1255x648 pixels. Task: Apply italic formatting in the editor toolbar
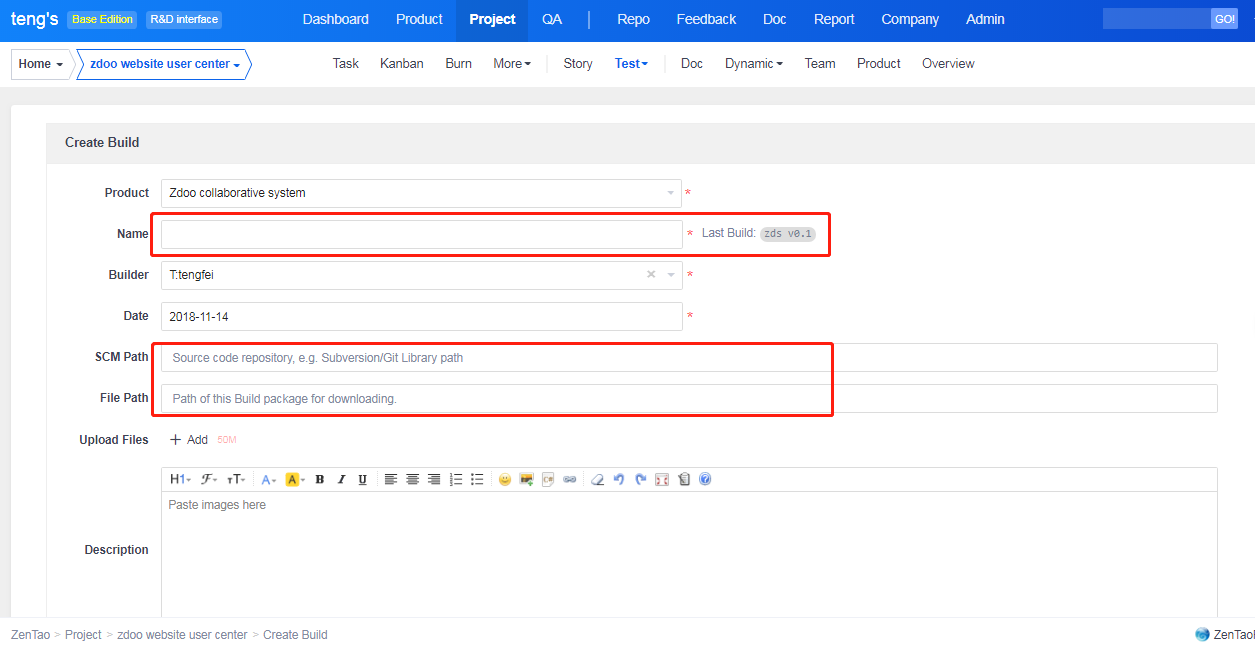pyautogui.click(x=341, y=480)
